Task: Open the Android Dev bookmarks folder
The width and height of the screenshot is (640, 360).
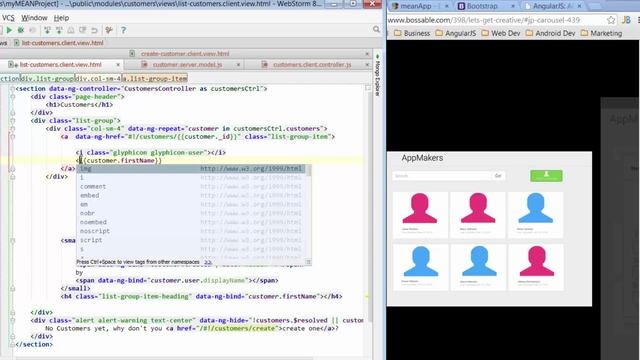Action: pos(550,33)
